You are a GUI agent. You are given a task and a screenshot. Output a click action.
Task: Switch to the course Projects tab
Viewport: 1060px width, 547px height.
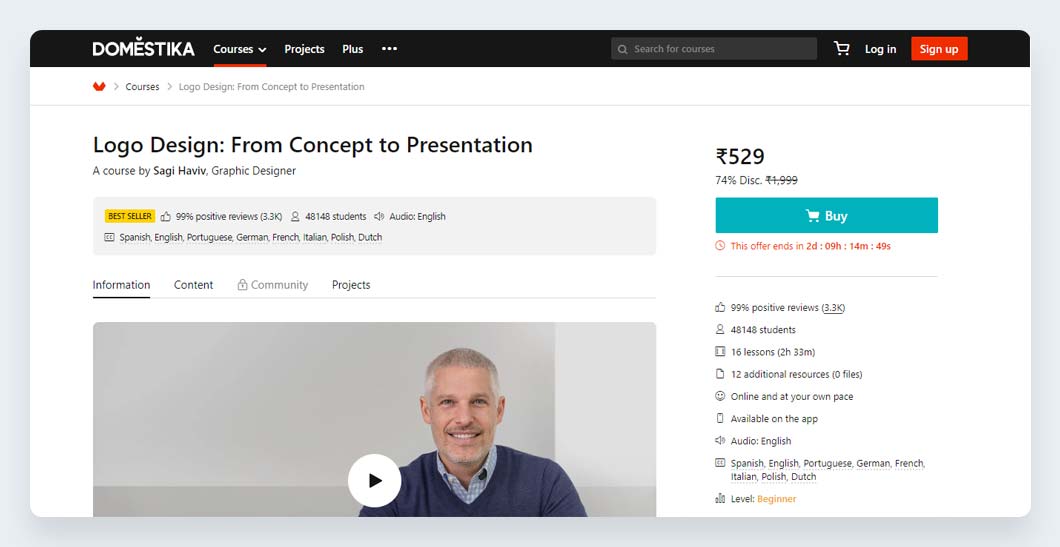pos(351,285)
